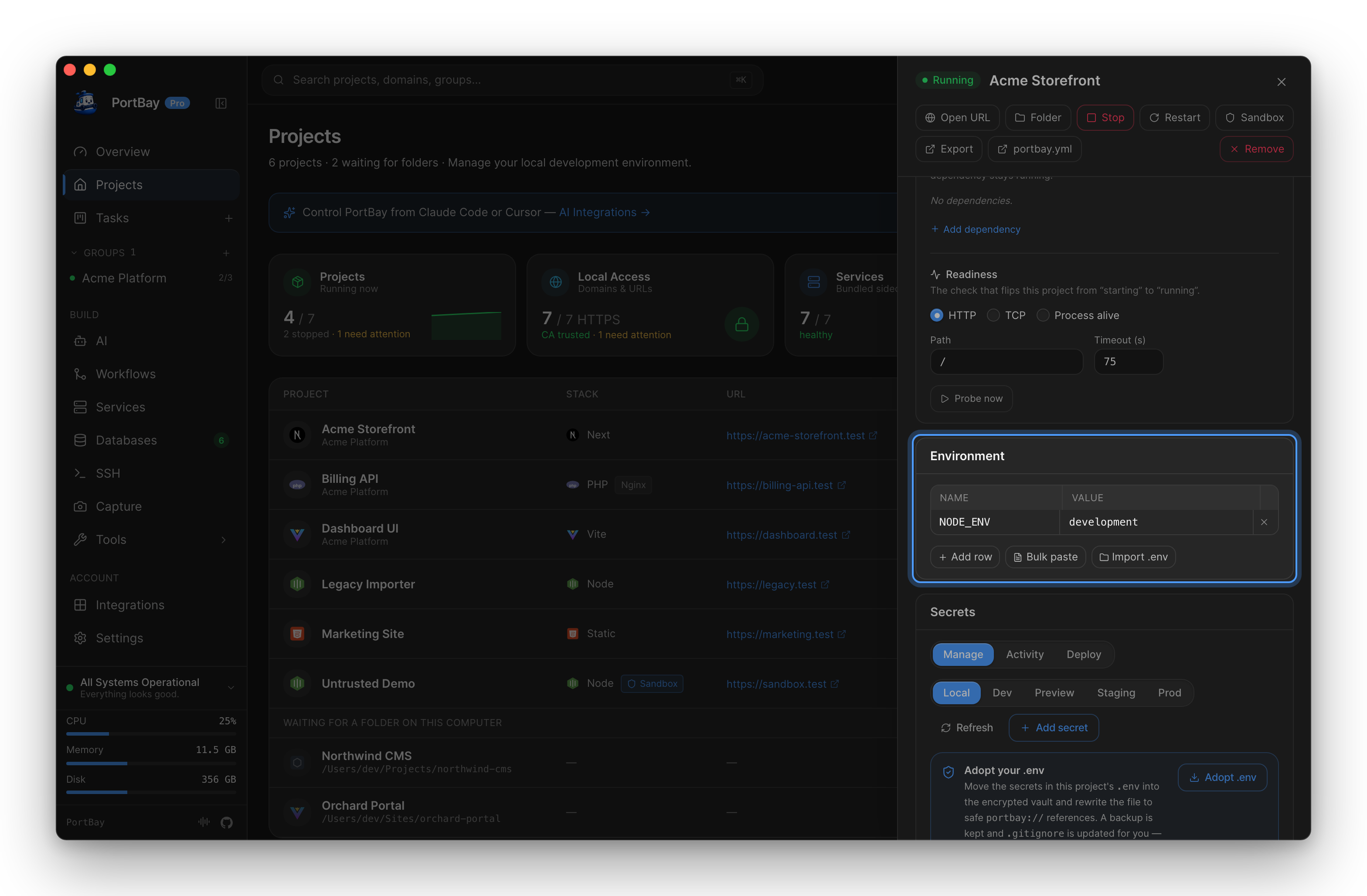The width and height of the screenshot is (1367, 896).
Task: Click the Sandbox badge on Untrusted Demo
Action: (652, 683)
